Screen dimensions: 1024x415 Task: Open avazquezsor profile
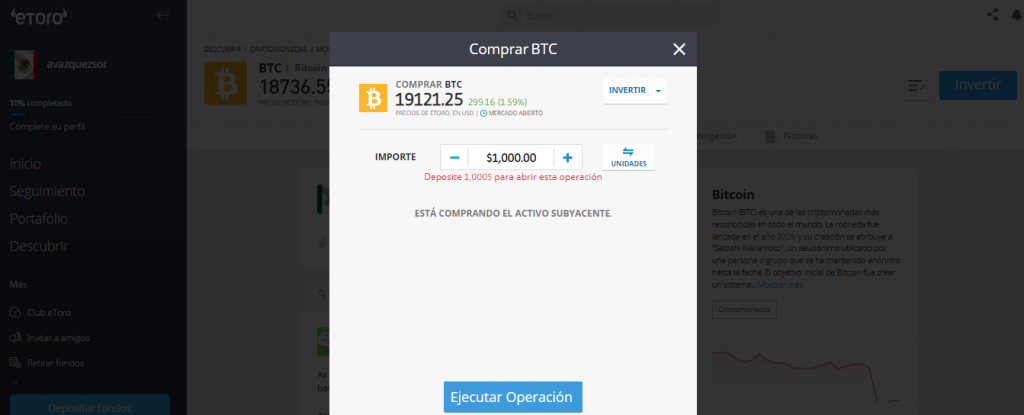pyautogui.click(x=77, y=64)
